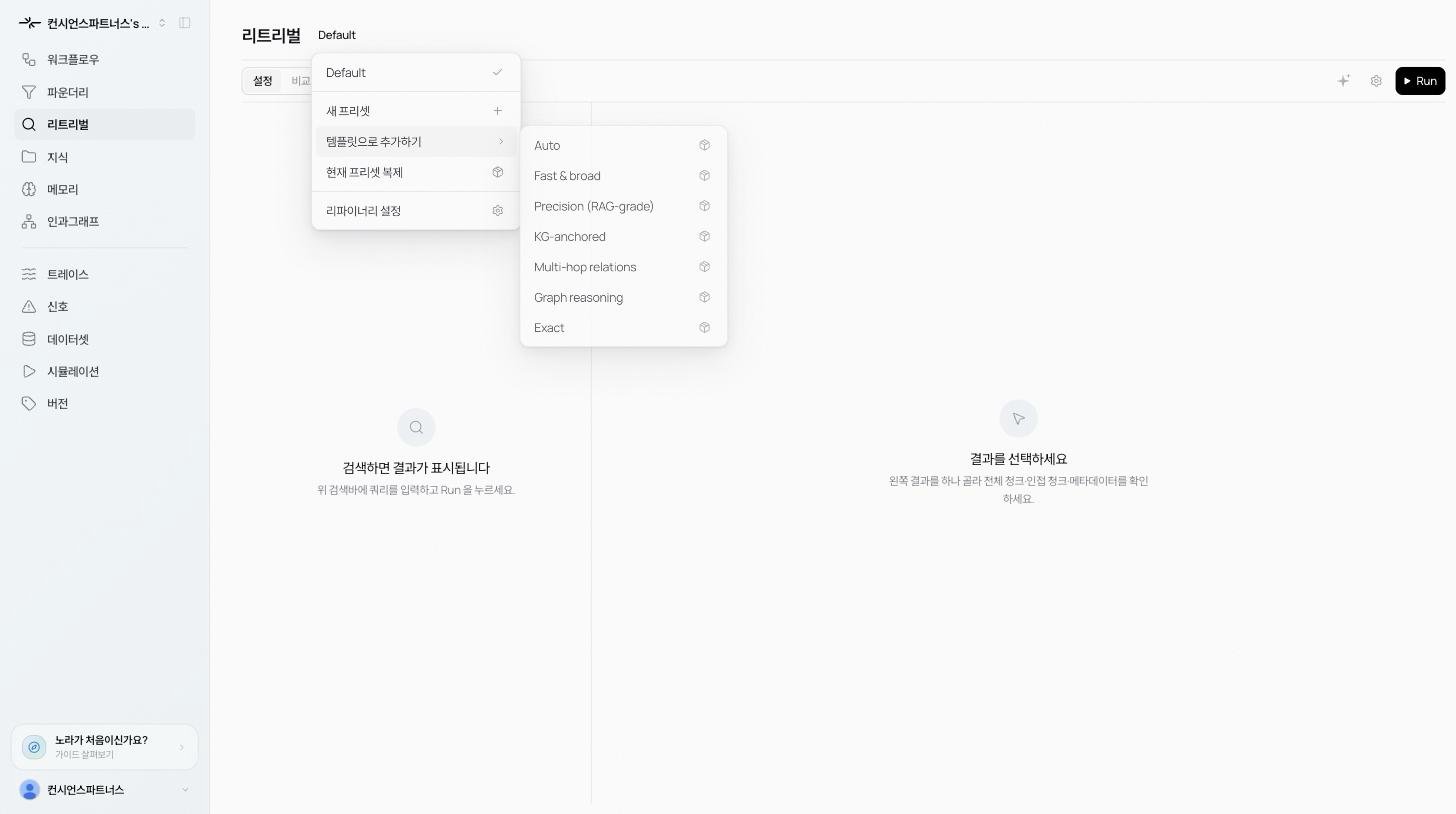Click the 메모리 brain icon
This screenshot has height=814, width=1456.
click(29, 189)
